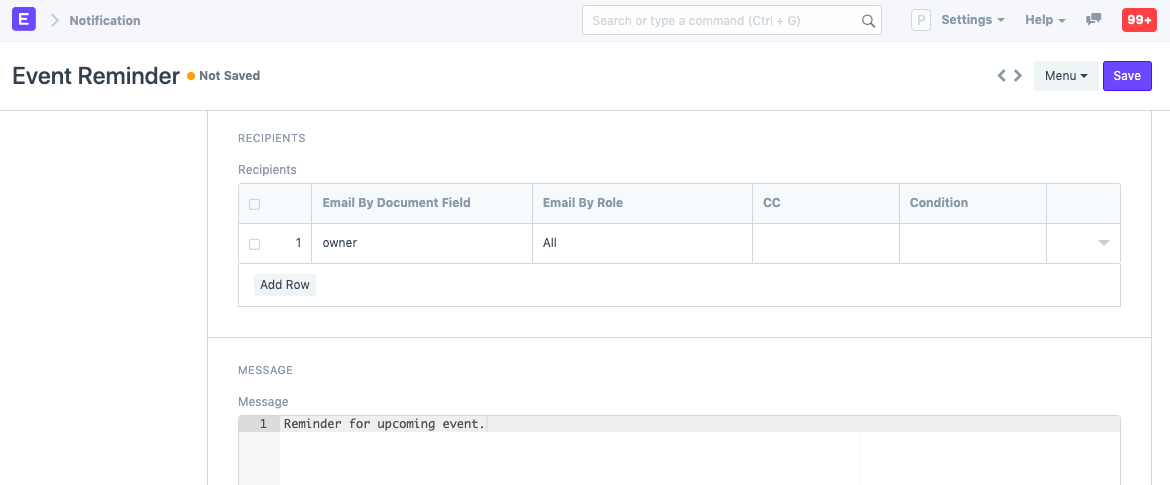The image size is (1170, 485).
Task: Click Add Row button in Recipients
Action: click(285, 285)
